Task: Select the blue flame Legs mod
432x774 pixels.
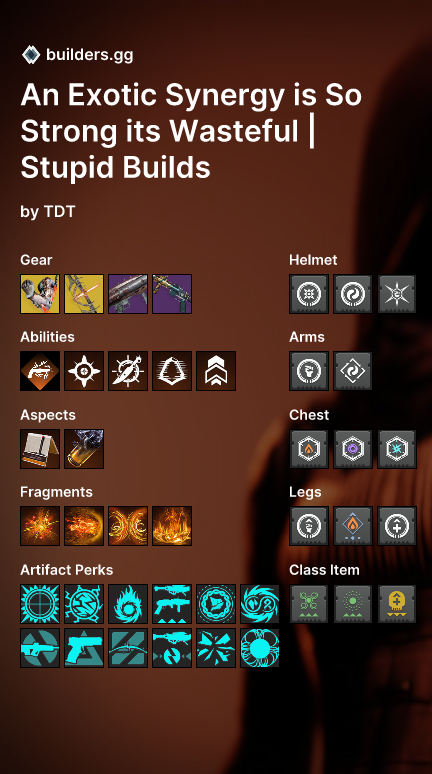Action: (353, 526)
